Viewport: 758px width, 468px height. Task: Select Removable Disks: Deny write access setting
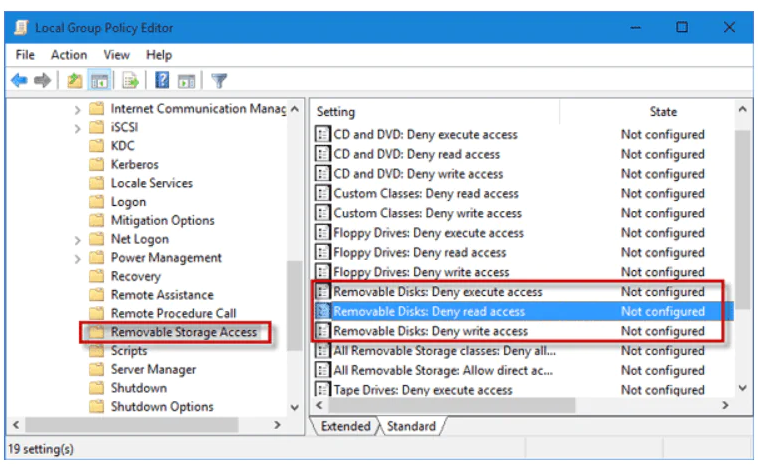click(x=430, y=331)
